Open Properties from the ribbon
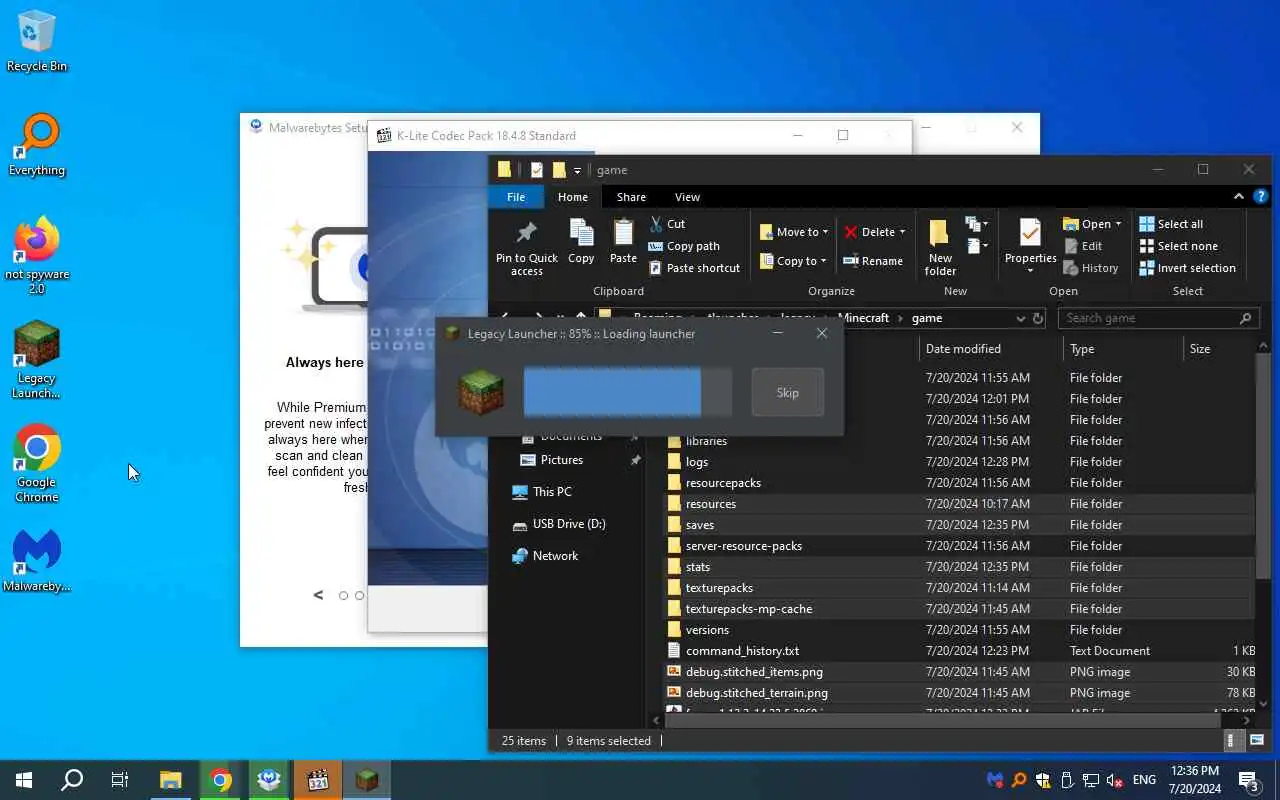 [x=1030, y=246]
